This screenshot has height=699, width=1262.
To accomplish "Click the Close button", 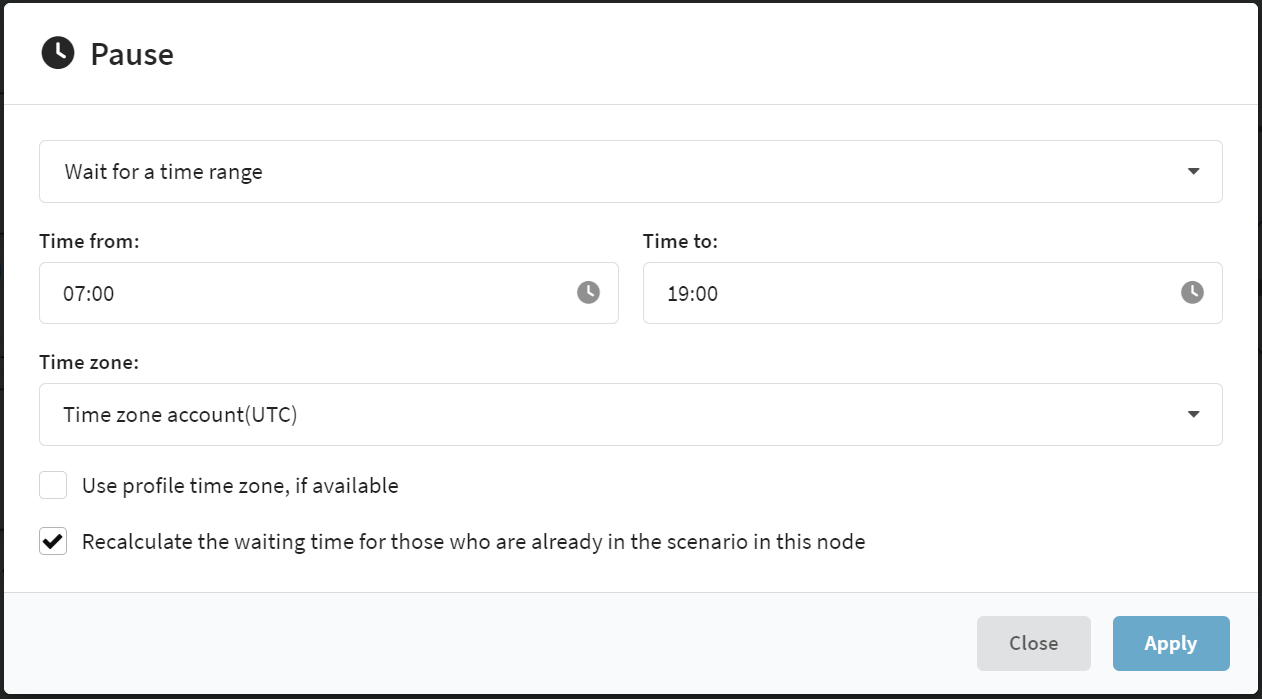I will point(1033,643).
